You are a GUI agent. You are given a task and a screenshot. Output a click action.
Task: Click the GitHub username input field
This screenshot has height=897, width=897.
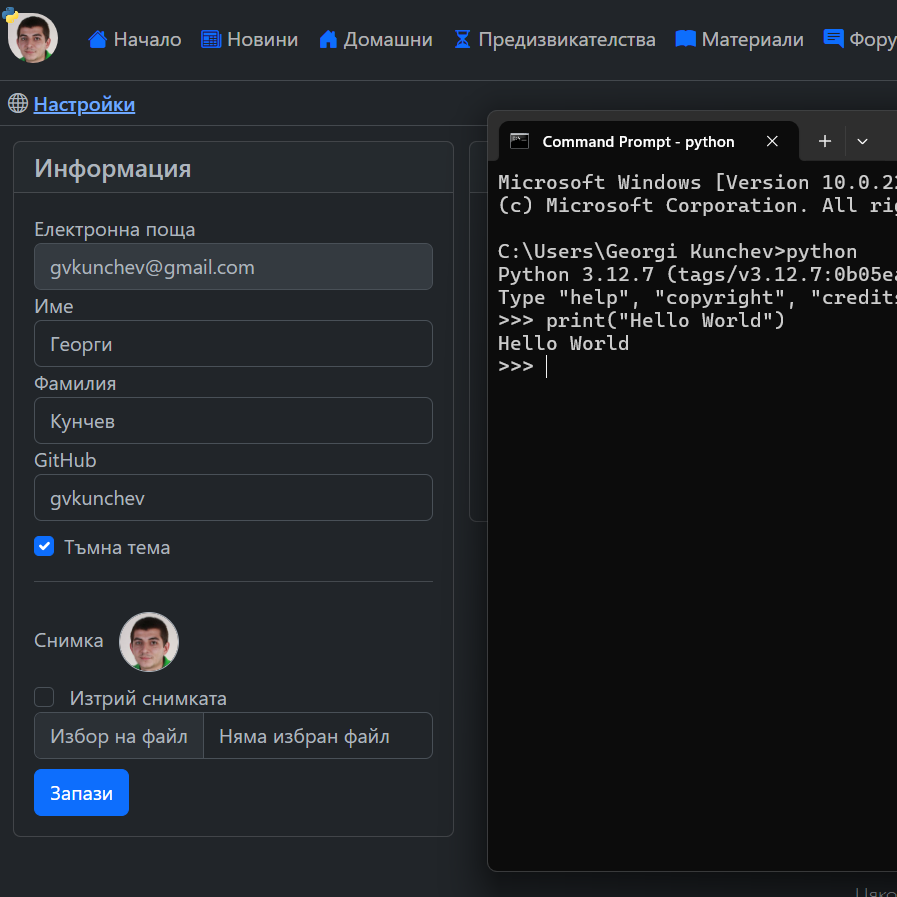coord(233,497)
